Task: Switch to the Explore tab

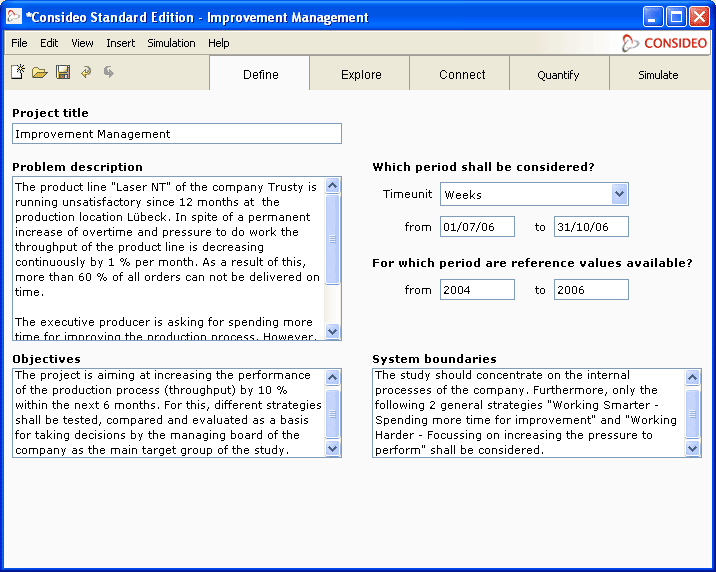Action: [x=361, y=74]
